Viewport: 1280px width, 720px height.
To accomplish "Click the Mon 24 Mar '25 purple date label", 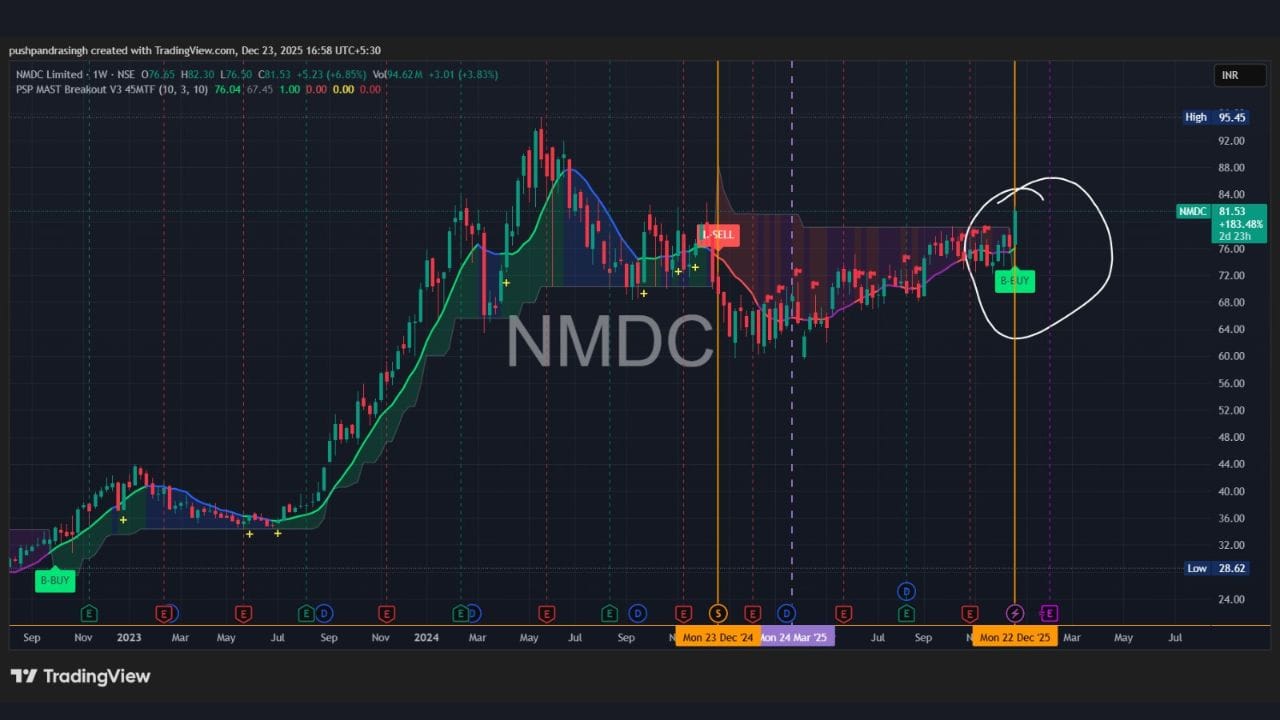I will (x=795, y=636).
